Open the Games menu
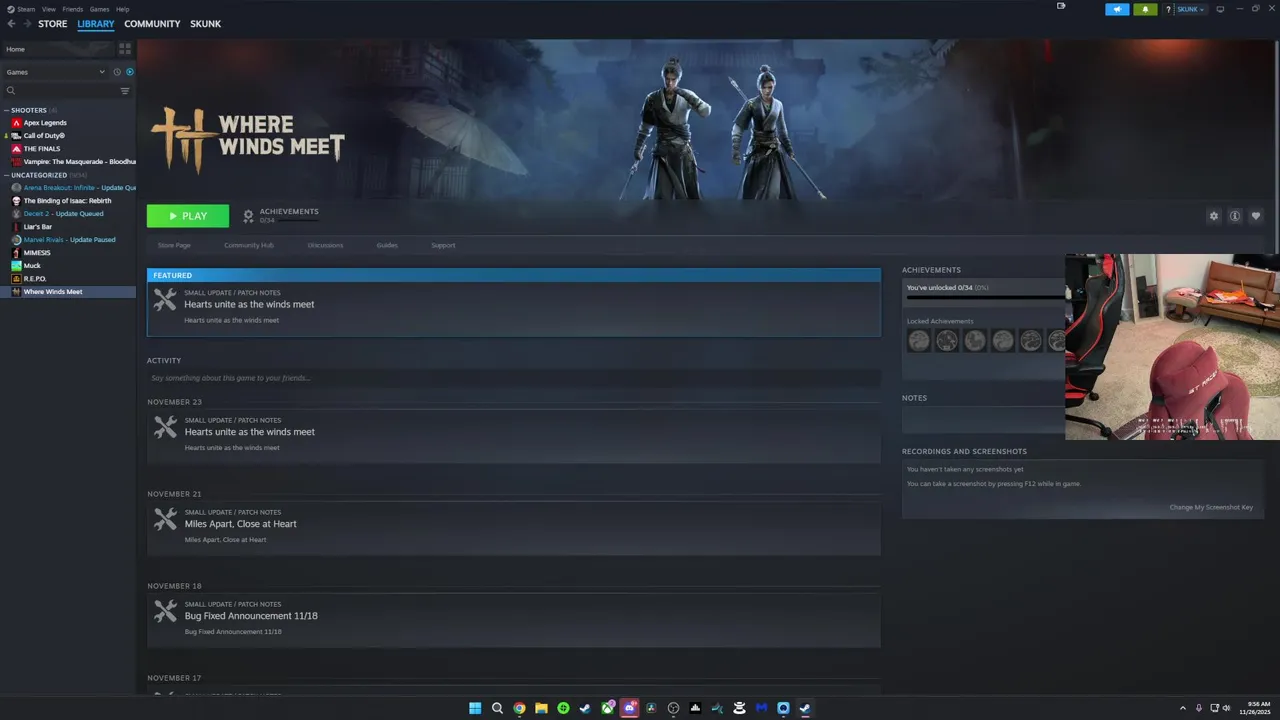 coord(100,9)
